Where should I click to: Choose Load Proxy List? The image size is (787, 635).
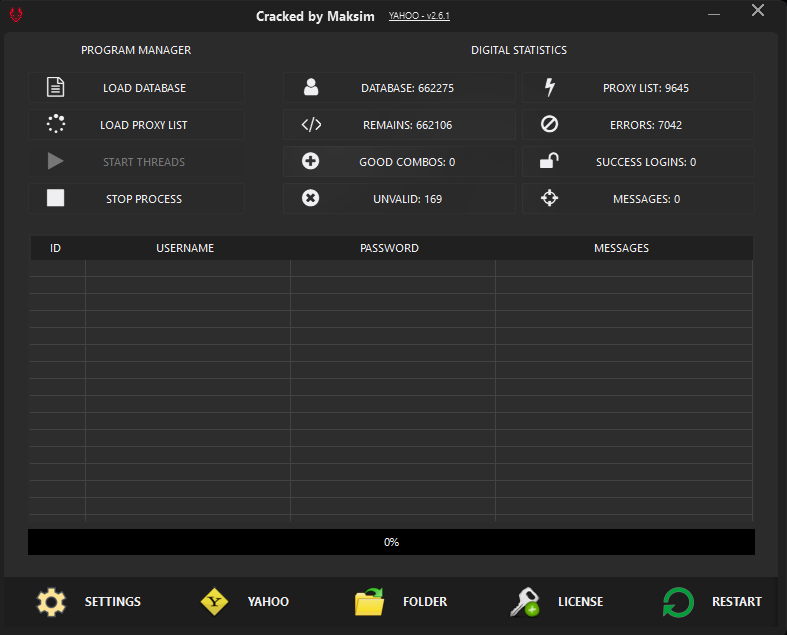point(136,124)
